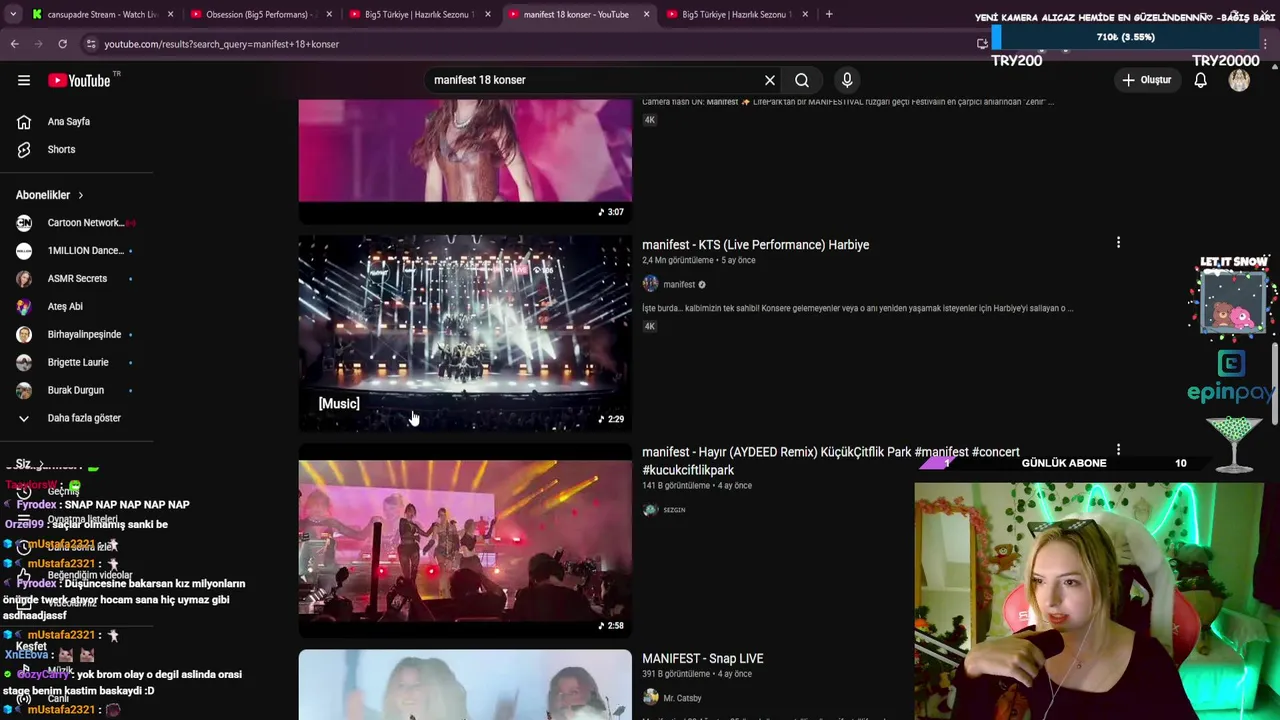Click the 4K badge under KTS video
1280x720 pixels.
(649, 326)
